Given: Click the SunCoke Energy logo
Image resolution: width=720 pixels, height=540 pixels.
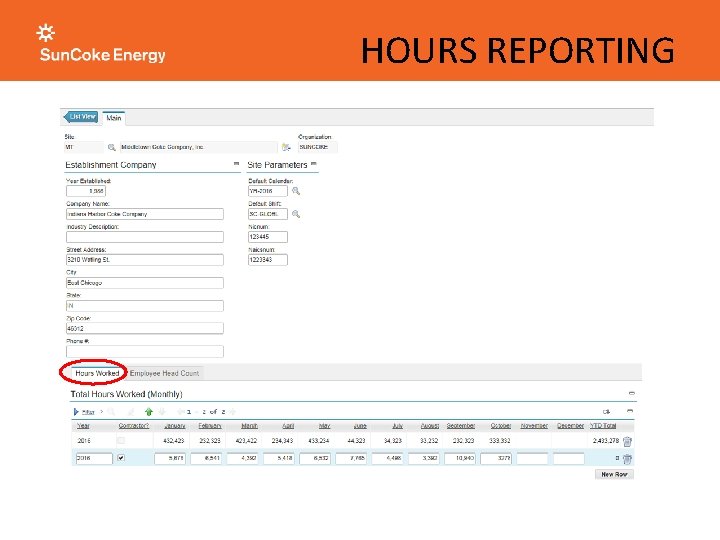Looking at the screenshot, I should (x=102, y=44).
